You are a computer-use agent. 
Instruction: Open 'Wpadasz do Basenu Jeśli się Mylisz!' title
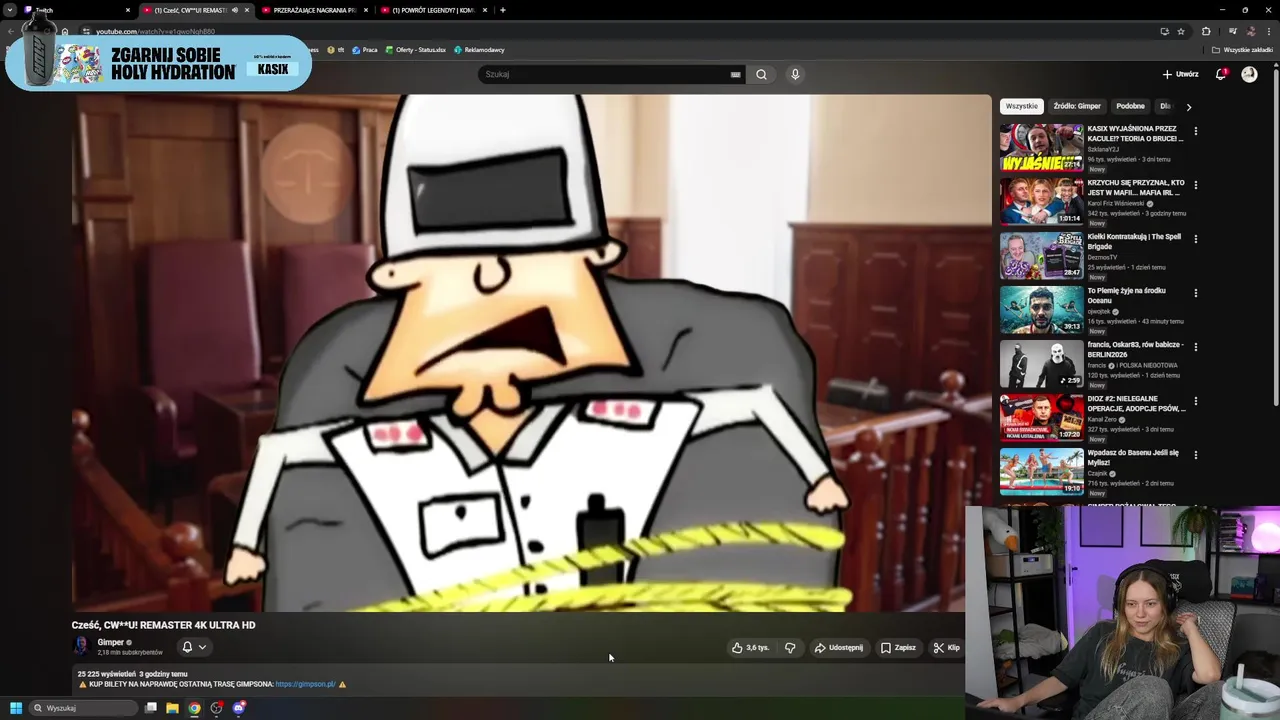point(1133,457)
